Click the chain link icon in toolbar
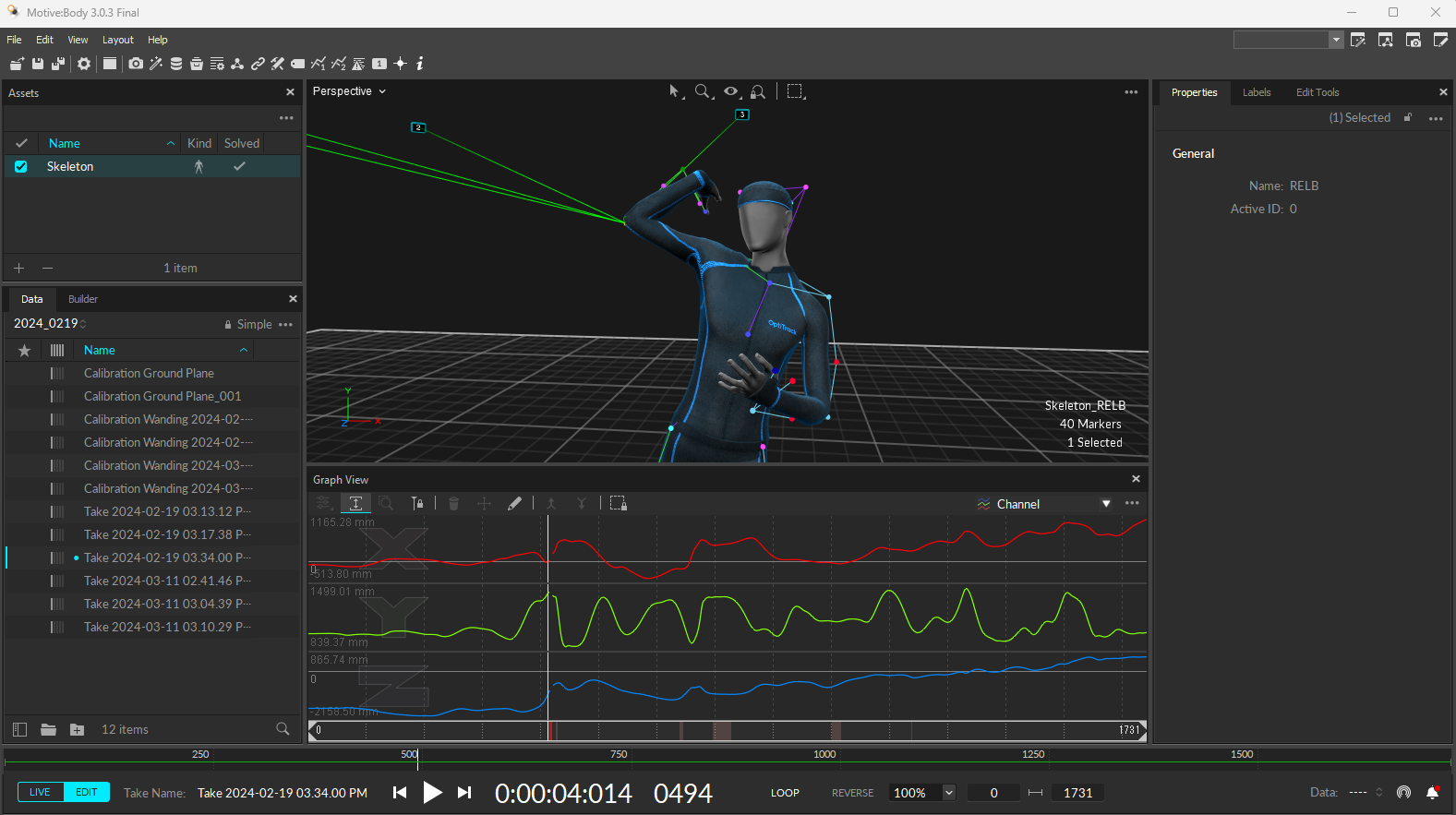 (258, 64)
